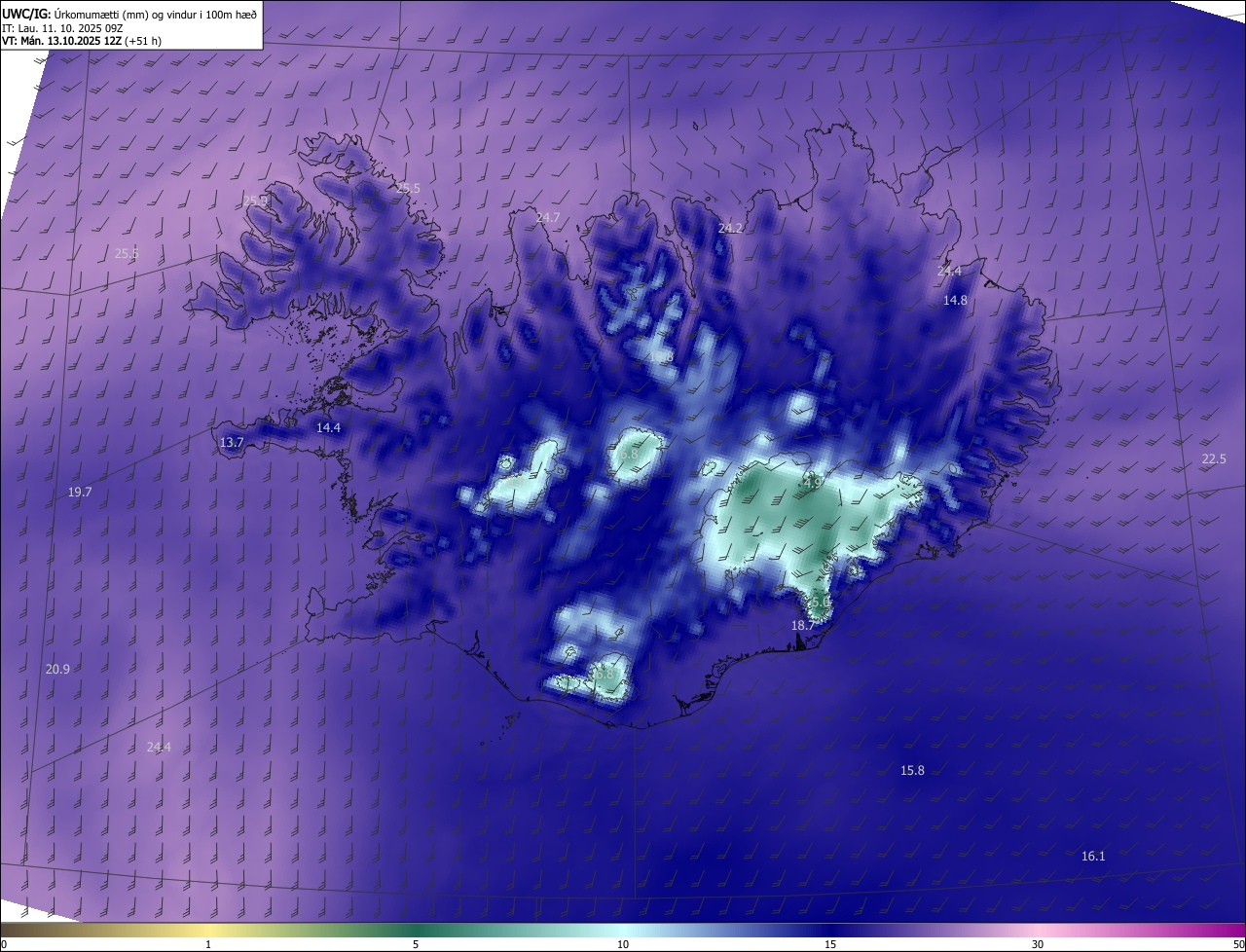This screenshot has width=1246, height=952.
Task: Click the color scale tick label 15
Action: tap(830, 945)
